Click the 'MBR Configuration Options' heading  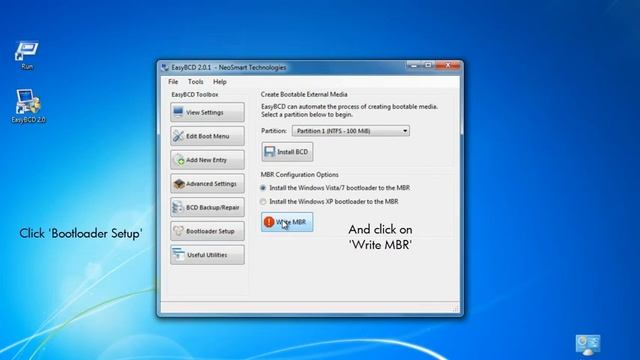click(x=300, y=175)
